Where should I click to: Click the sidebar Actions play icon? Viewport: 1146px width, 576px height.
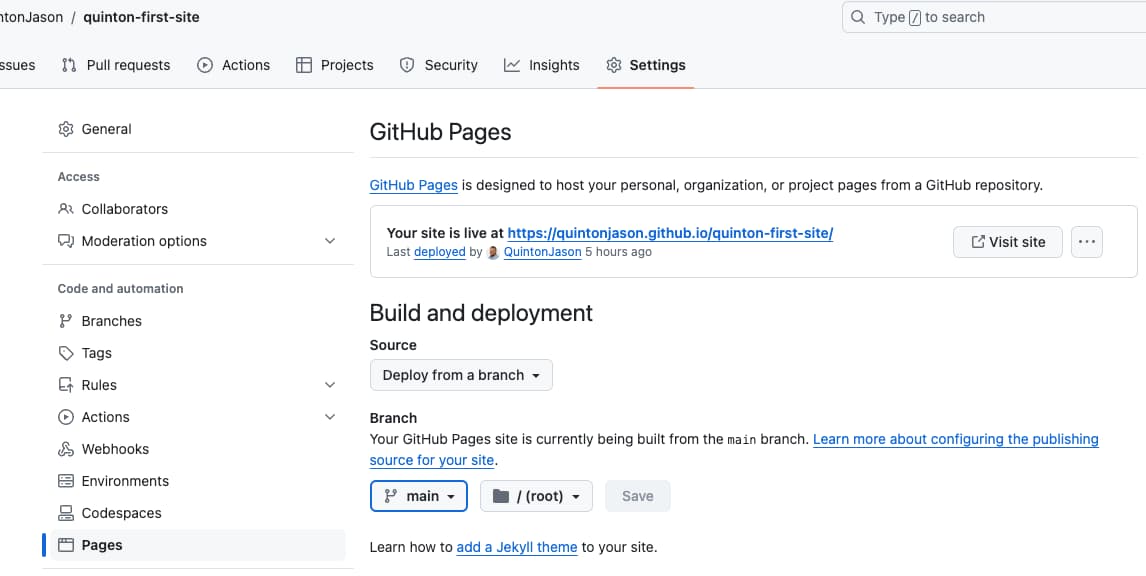[x=66, y=417]
